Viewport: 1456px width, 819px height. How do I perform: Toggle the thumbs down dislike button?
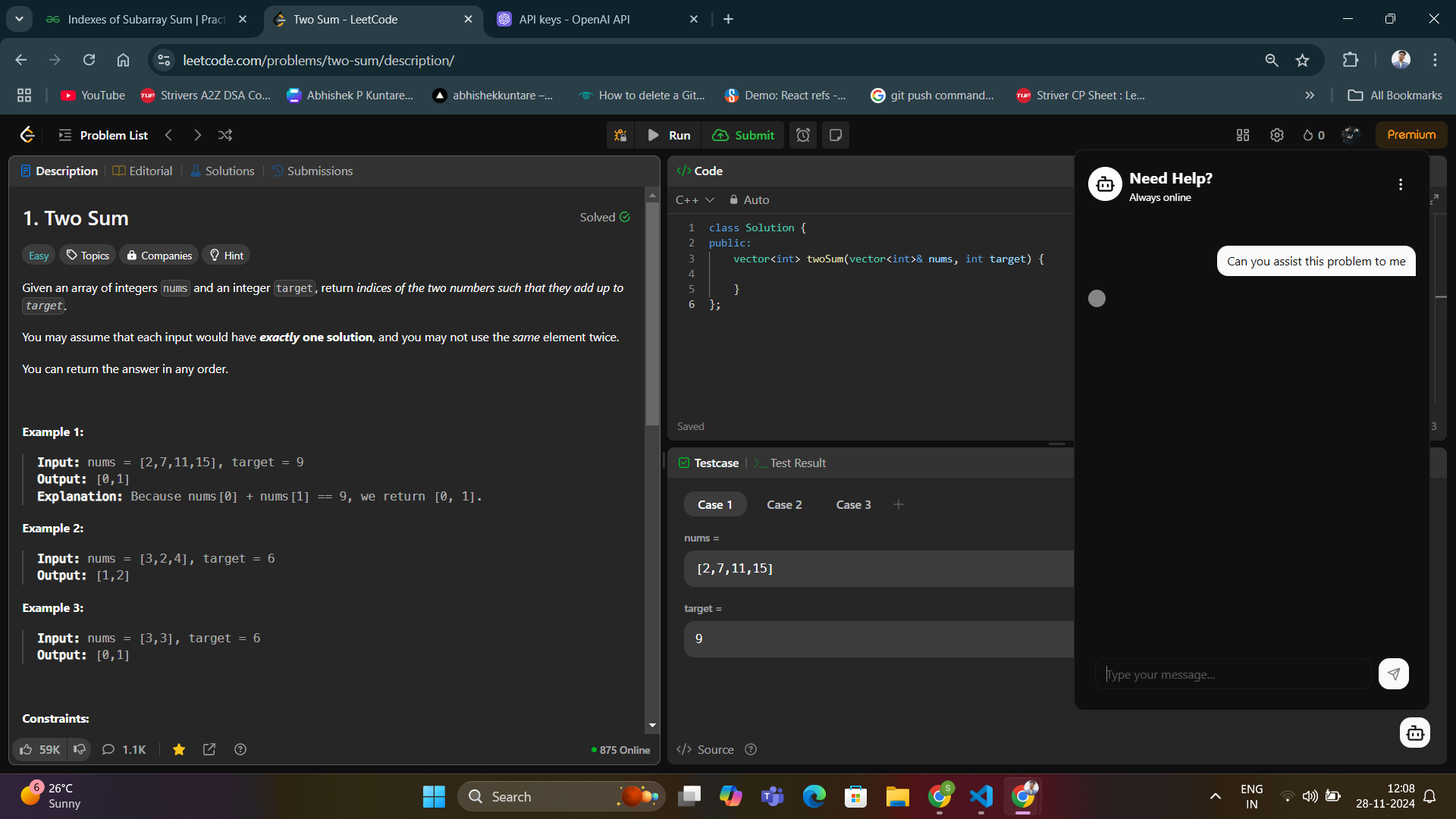click(80, 749)
